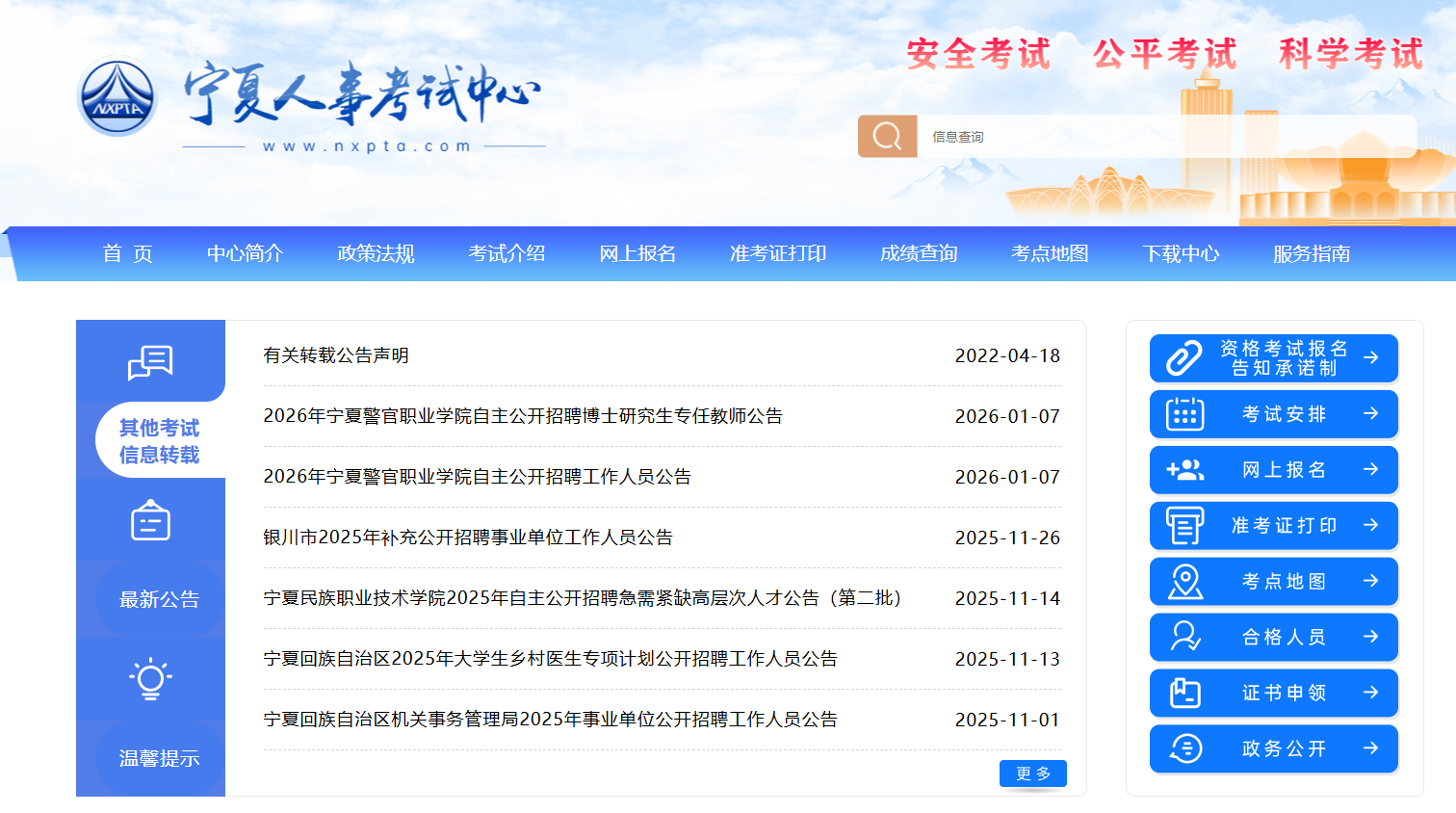Image resolution: width=1456 pixels, height=813 pixels.
Task: Switch to the 温馨提示 sidebar tab
Action: (159, 758)
